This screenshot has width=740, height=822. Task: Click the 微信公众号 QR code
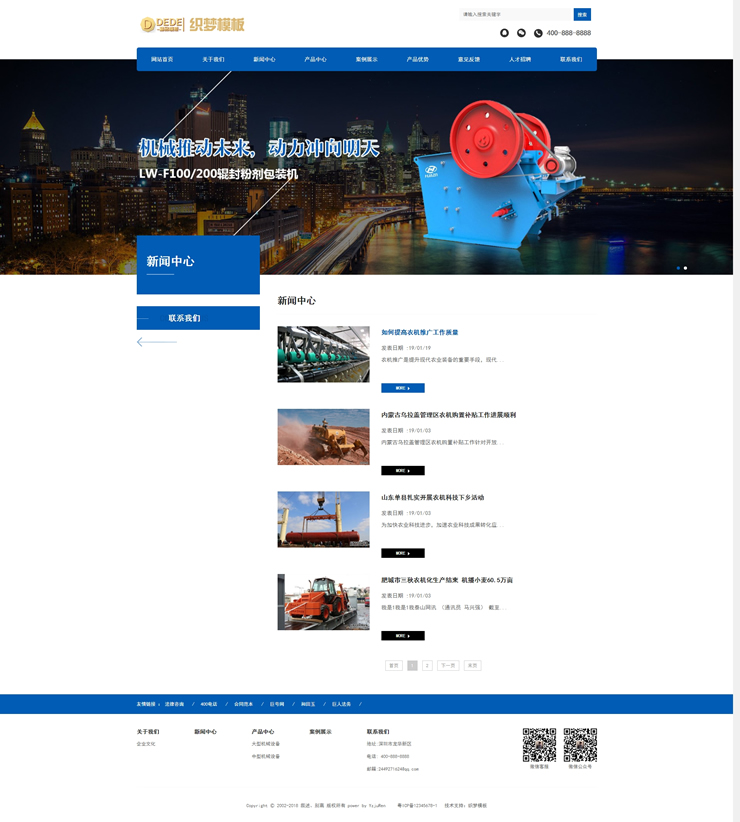point(580,745)
